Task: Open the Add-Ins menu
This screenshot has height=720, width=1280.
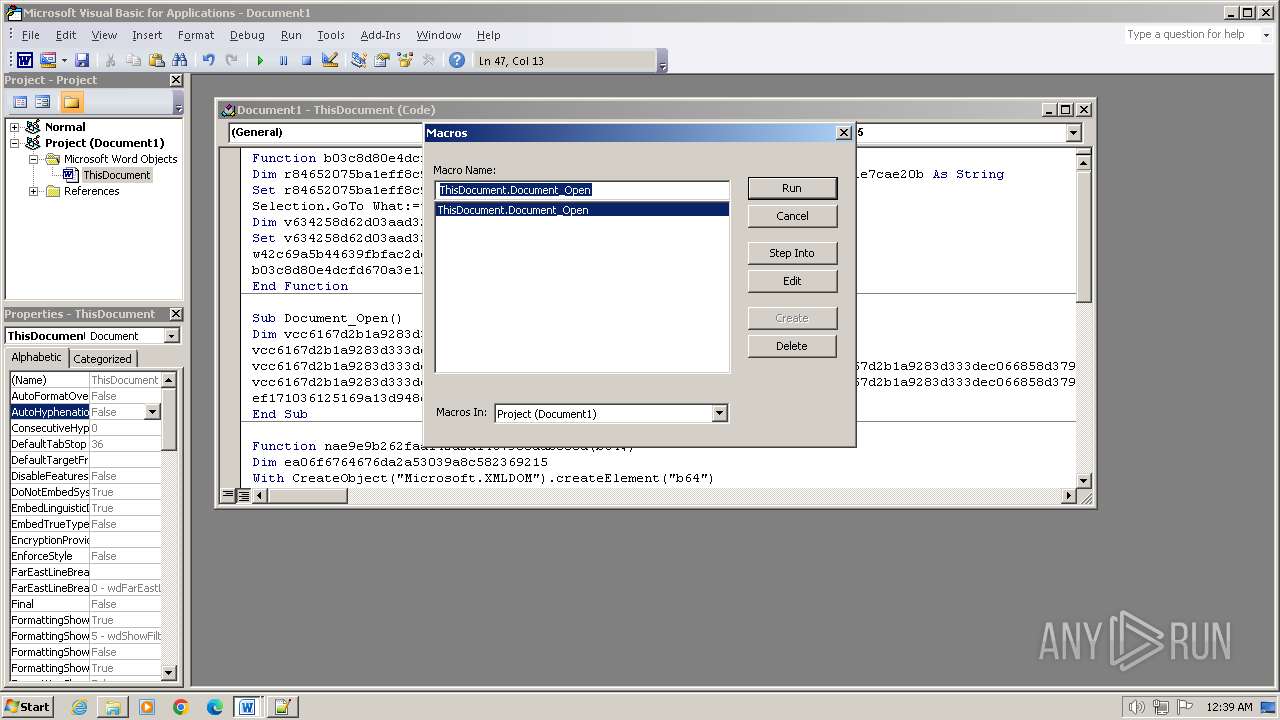Action: click(381, 35)
